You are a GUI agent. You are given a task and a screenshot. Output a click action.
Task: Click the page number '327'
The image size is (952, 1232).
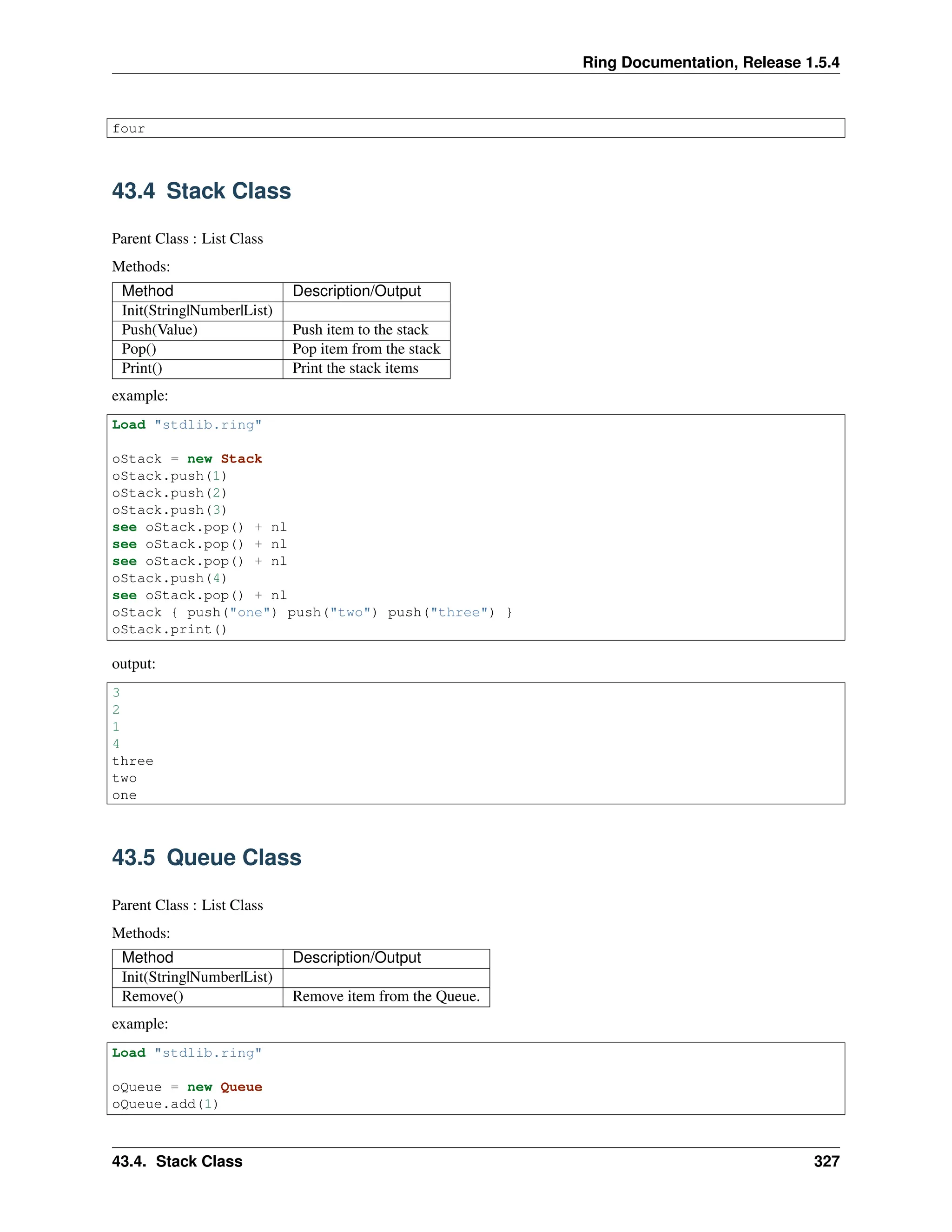827,1161
